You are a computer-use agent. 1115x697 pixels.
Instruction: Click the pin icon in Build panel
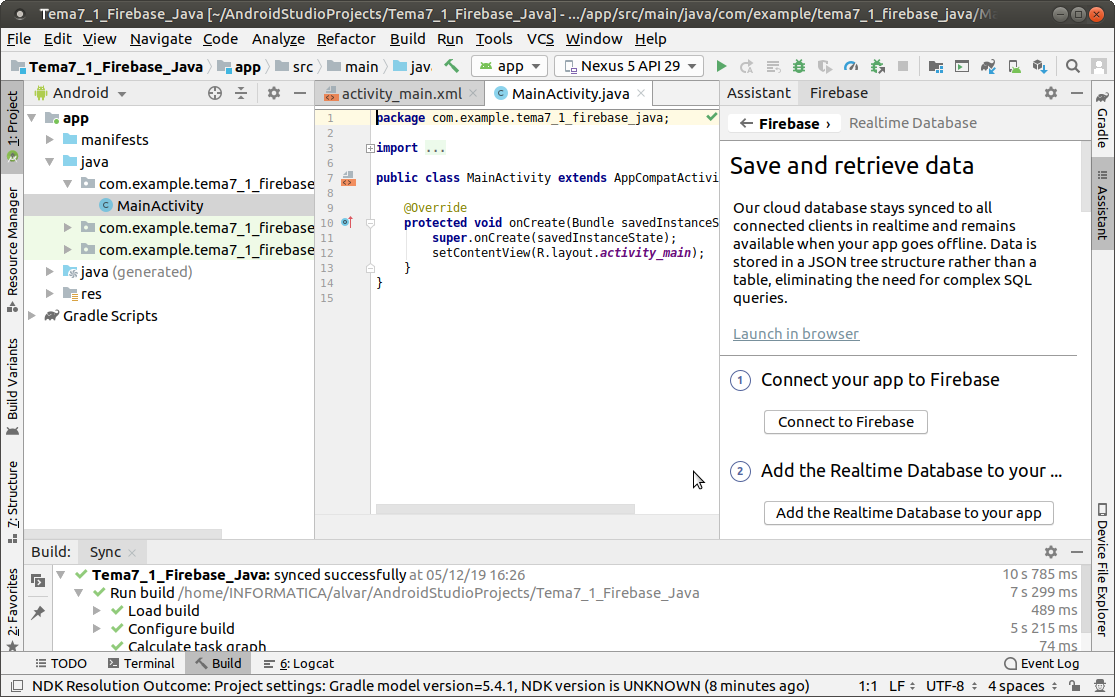tap(38, 612)
